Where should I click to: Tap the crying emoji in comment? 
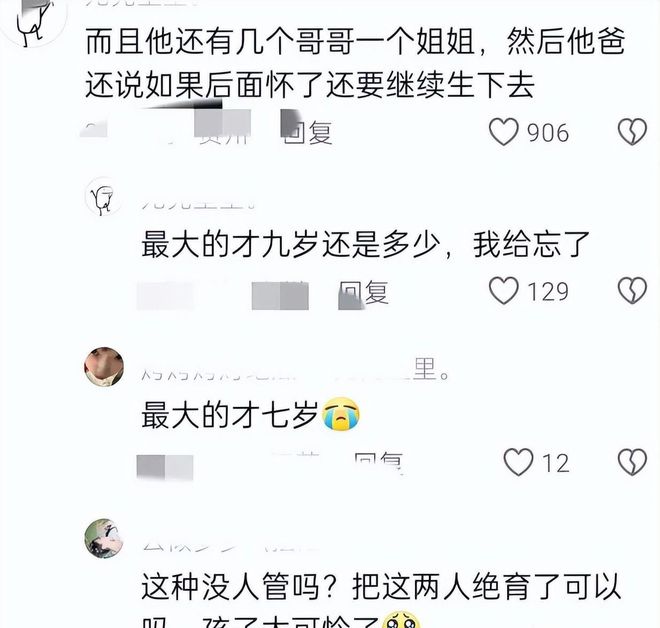point(341,414)
